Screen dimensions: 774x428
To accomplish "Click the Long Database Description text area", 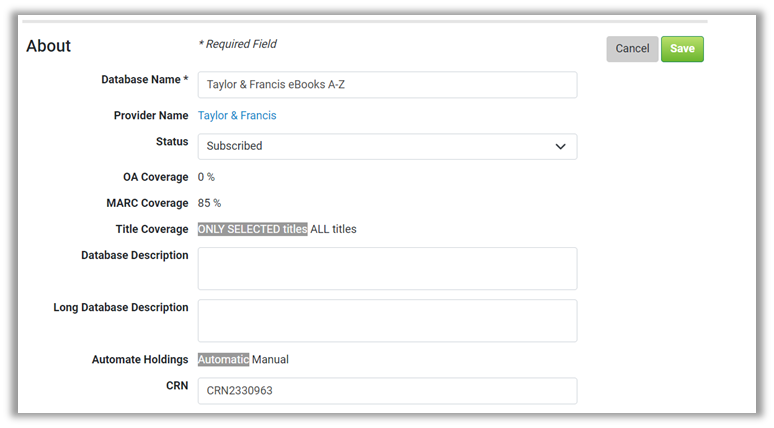I will pos(387,320).
